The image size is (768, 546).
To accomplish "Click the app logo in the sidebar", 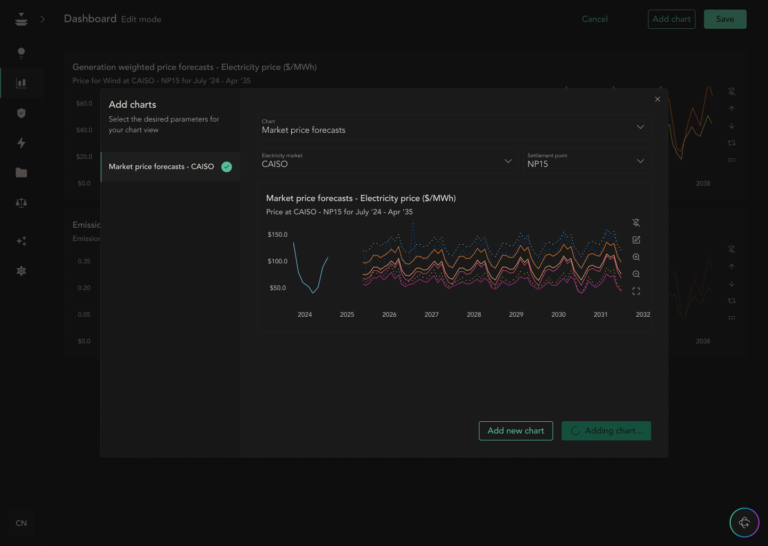I will [x=21, y=20].
